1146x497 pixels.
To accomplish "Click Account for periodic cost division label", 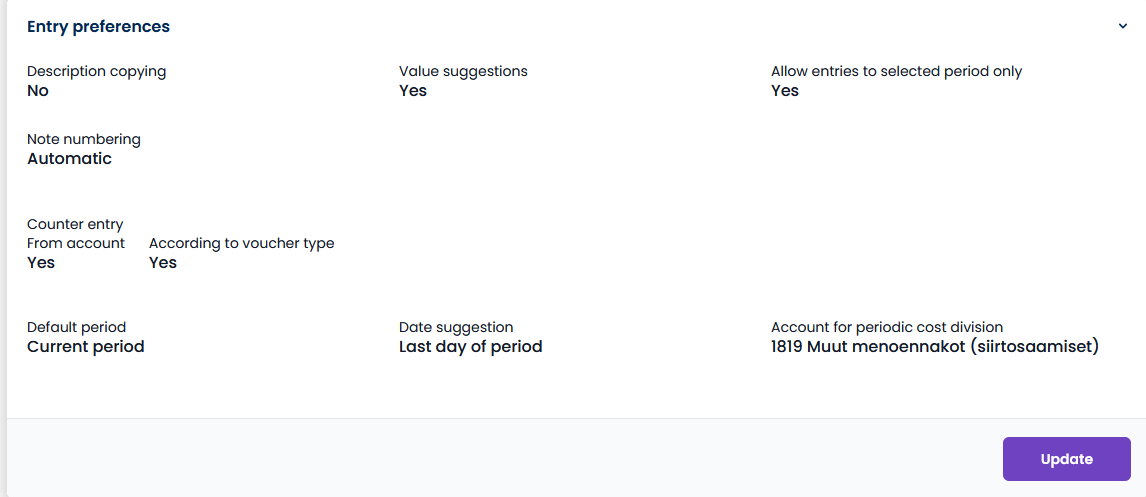I will 887,327.
